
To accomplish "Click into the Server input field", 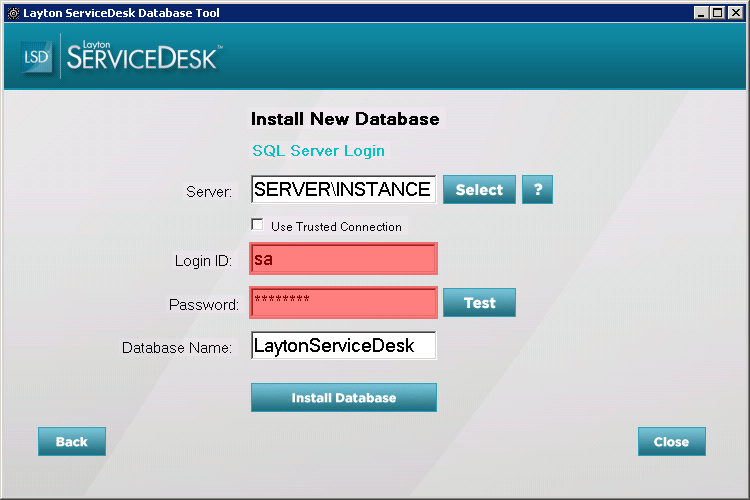I will pyautogui.click(x=343, y=189).
